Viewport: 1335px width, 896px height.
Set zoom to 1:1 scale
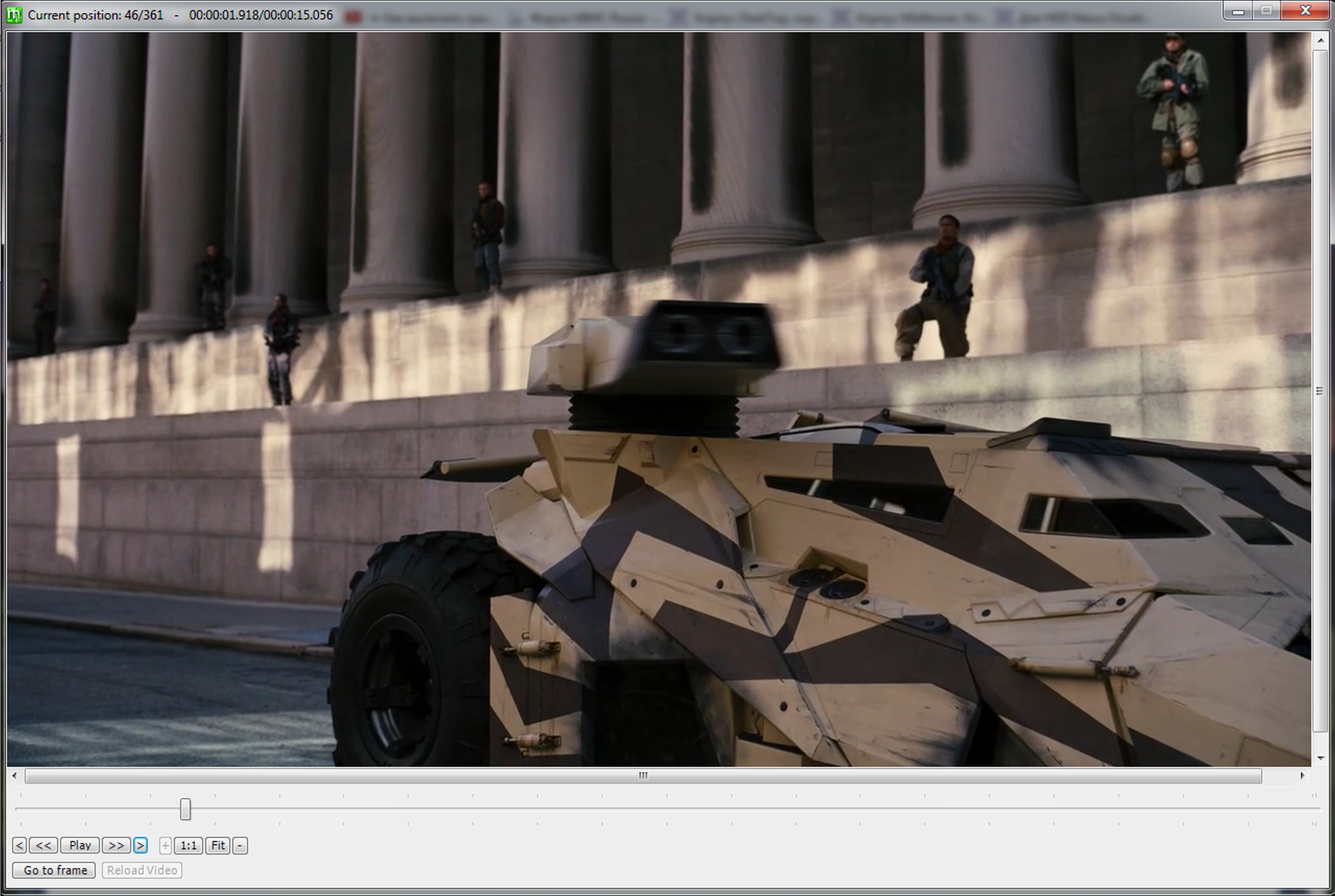point(188,845)
